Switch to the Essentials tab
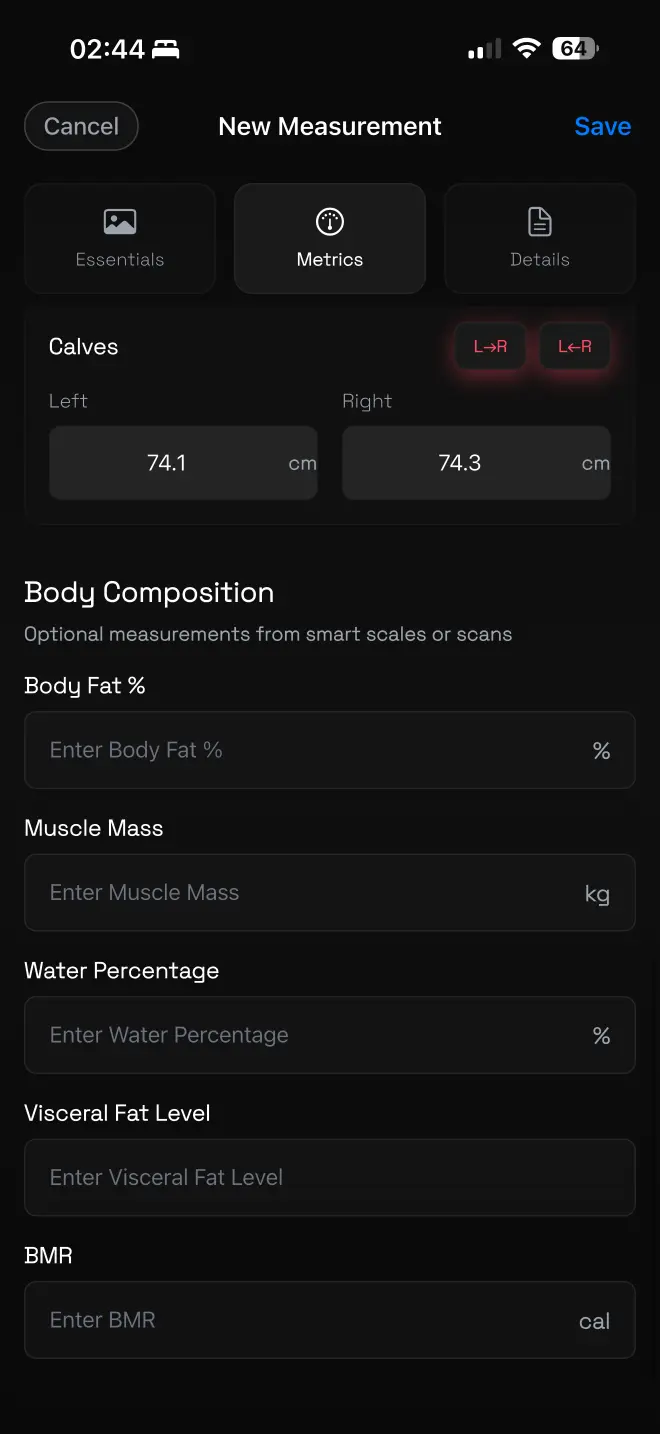The width and height of the screenshot is (660, 1434). tap(120, 239)
